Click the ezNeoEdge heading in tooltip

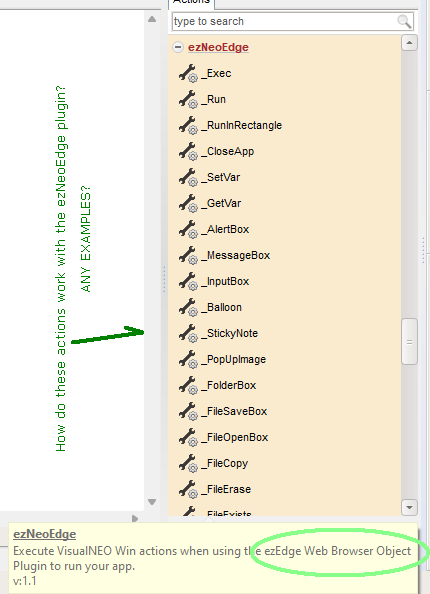tap(44, 534)
